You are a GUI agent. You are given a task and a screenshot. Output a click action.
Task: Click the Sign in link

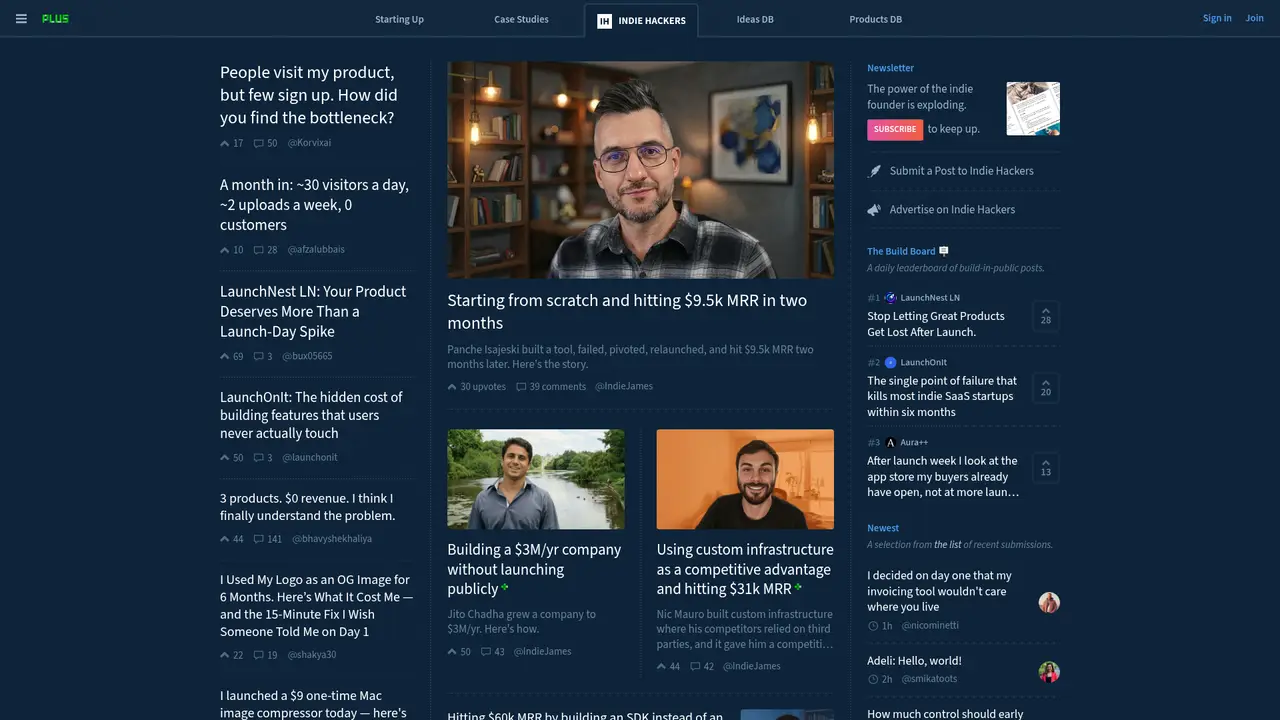pos(1217,19)
